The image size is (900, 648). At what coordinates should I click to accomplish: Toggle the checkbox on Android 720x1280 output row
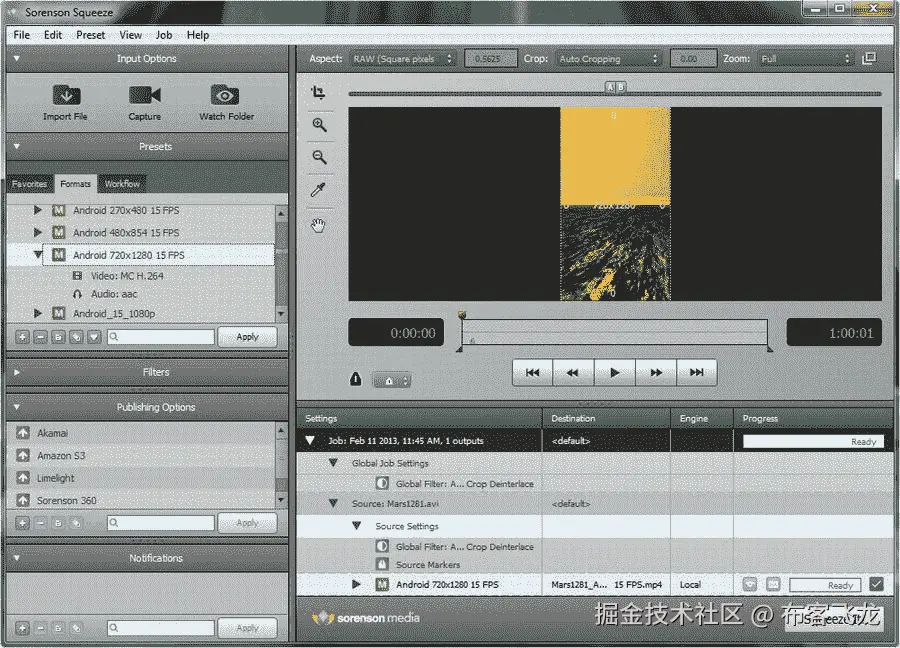[876, 584]
